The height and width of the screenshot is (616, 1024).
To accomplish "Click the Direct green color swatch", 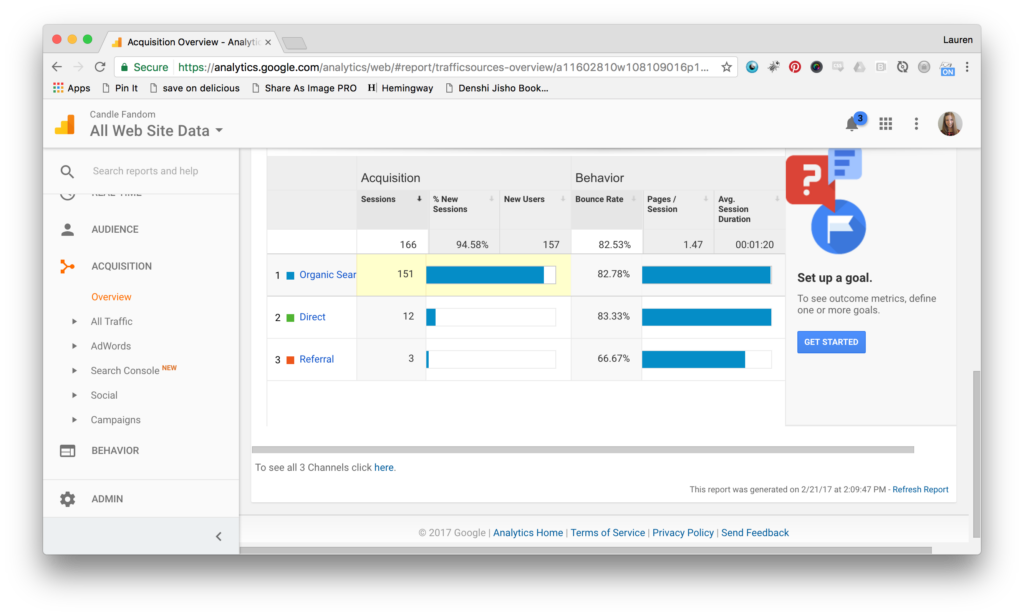I will (291, 318).
